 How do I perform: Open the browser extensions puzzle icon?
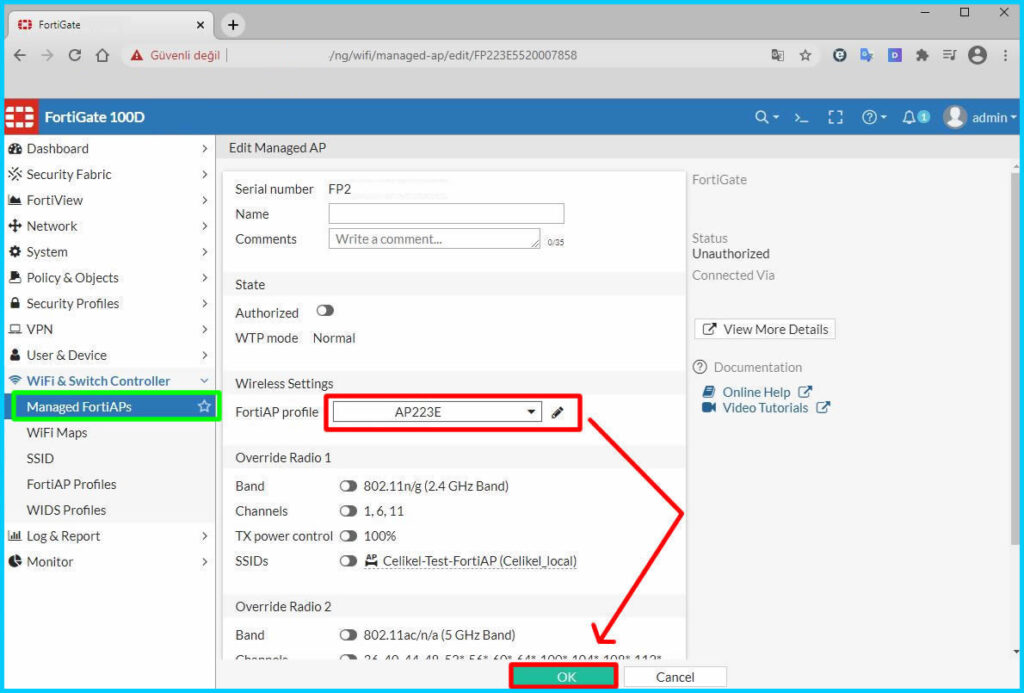pos(922,56)
